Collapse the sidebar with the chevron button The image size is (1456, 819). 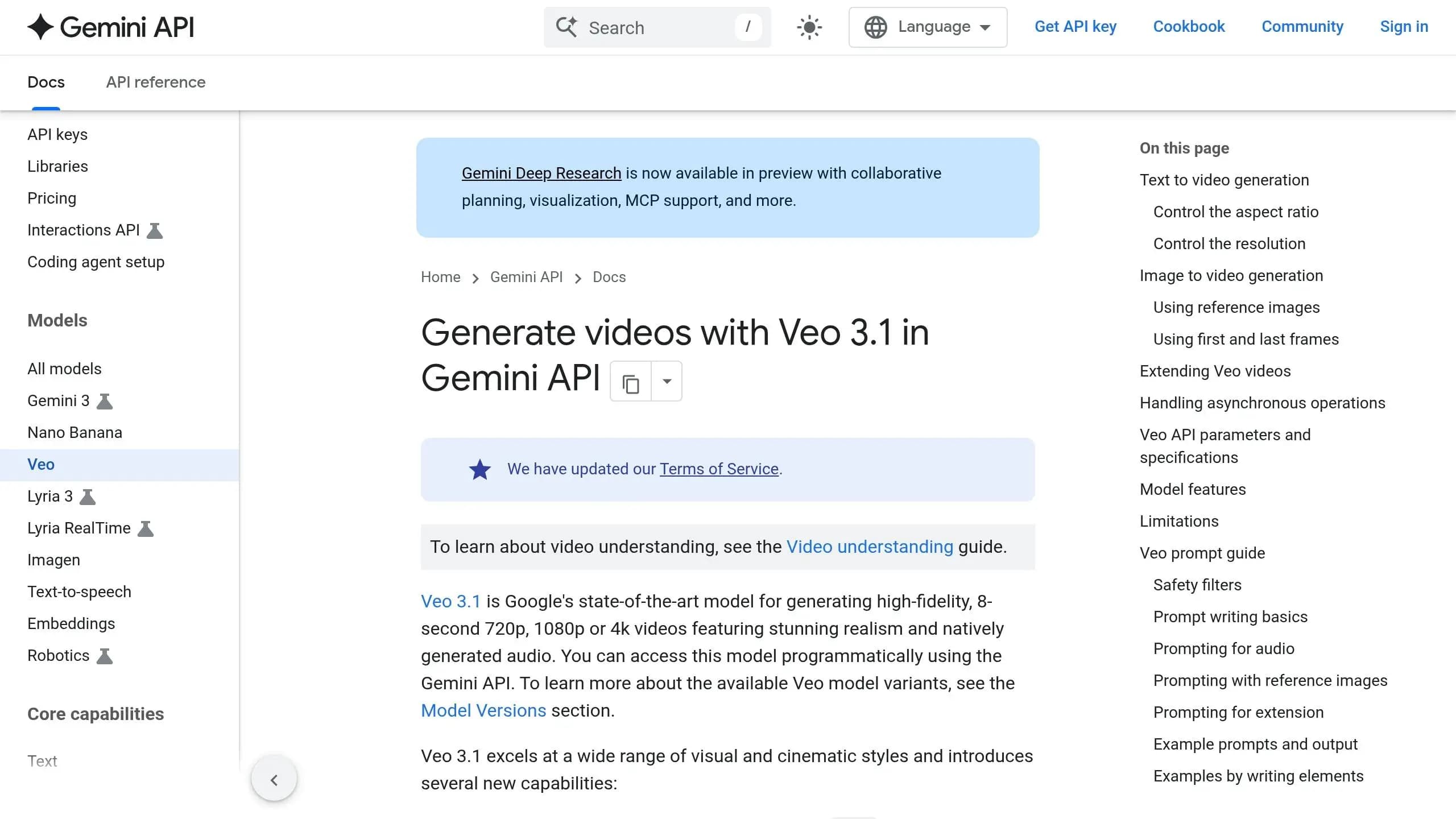pyautogui.click(x=274, y=780)
